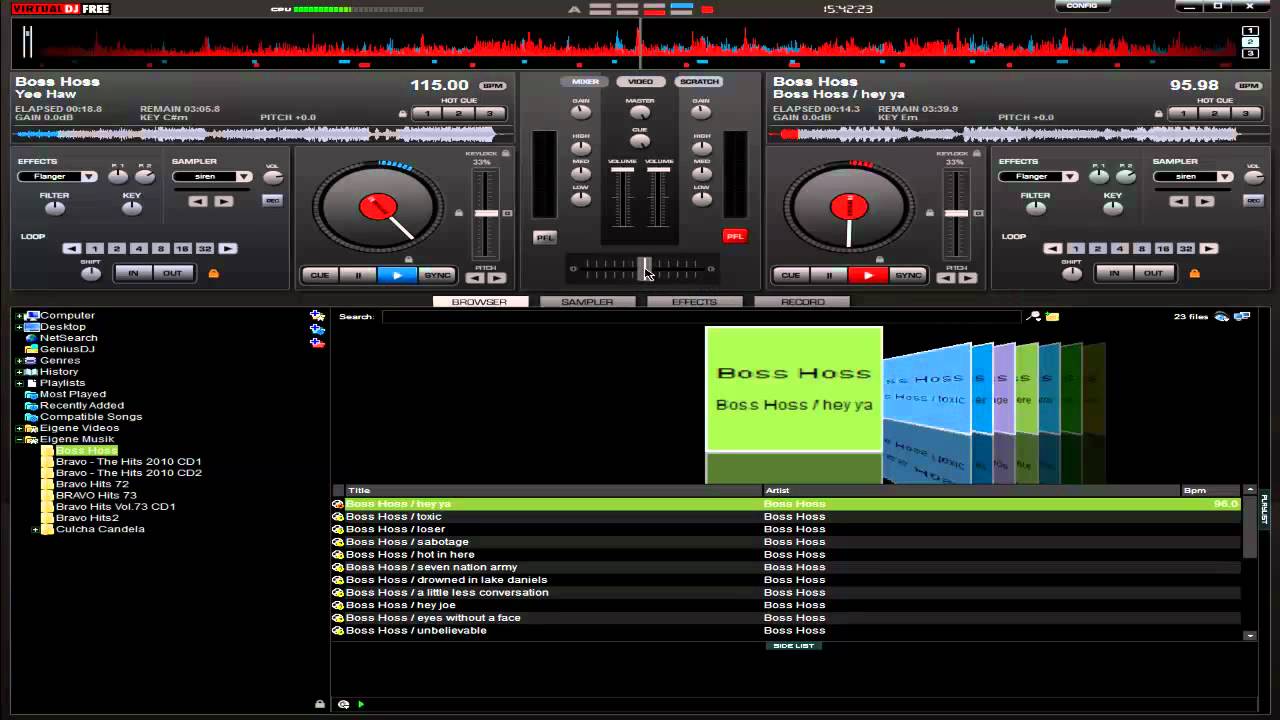The width and height of the screenshot is (1280, 720).
Task: Click the small play icon at the browser bottom
Action: point(361,704)
